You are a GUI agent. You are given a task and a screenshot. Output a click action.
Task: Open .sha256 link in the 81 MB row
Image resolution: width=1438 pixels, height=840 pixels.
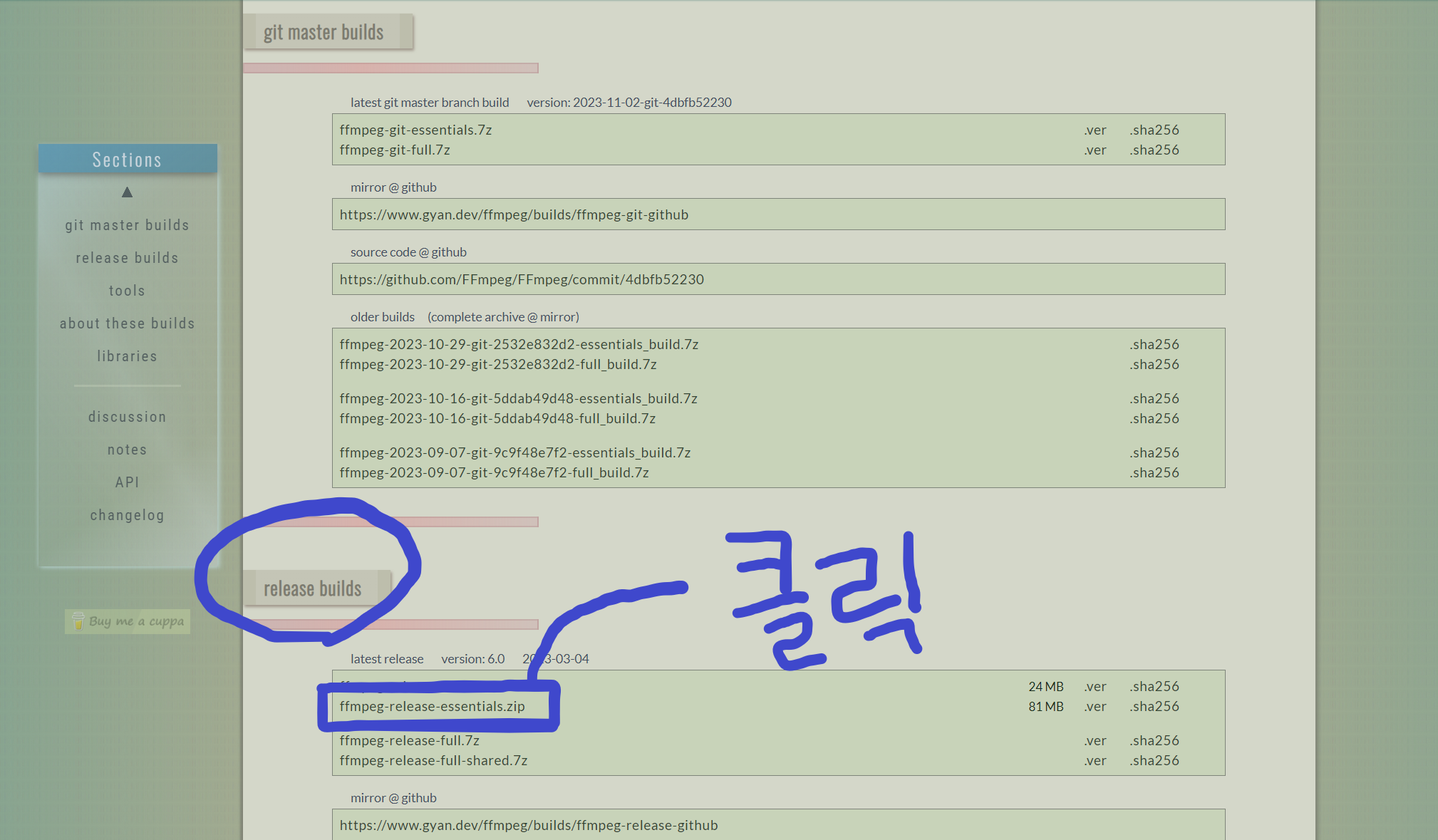1154,706
